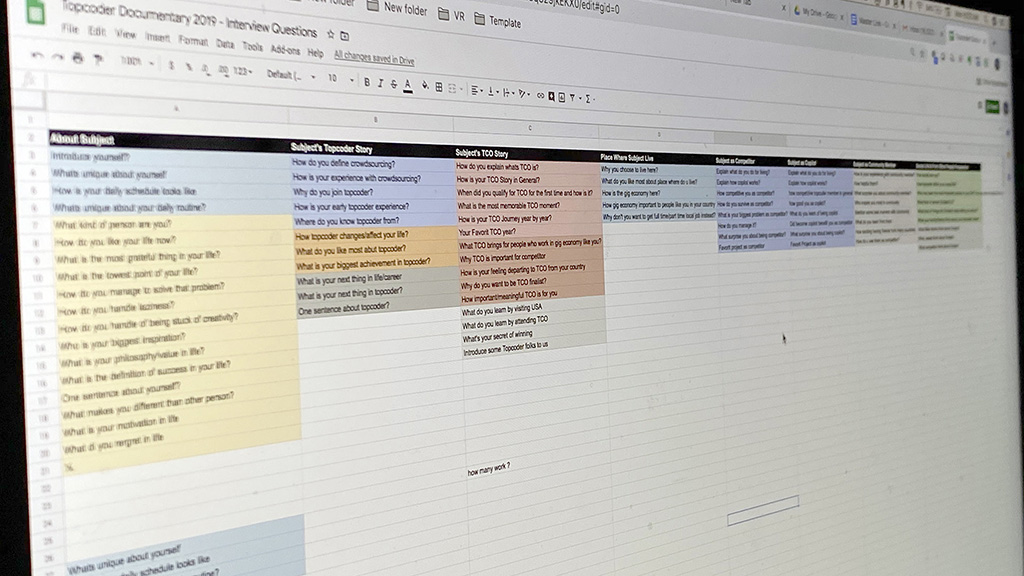Star the Topcoder Documentary spreadsheet
Screen dimensions: 1024x576
click(330, 34)
